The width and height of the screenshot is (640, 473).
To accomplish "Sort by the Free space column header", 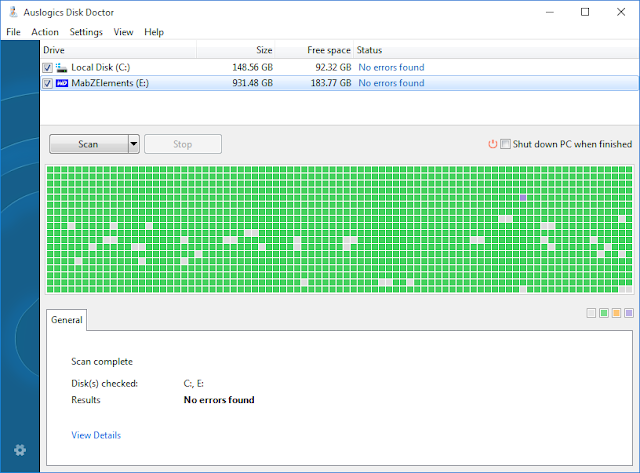I will click(x=314, y=50).
